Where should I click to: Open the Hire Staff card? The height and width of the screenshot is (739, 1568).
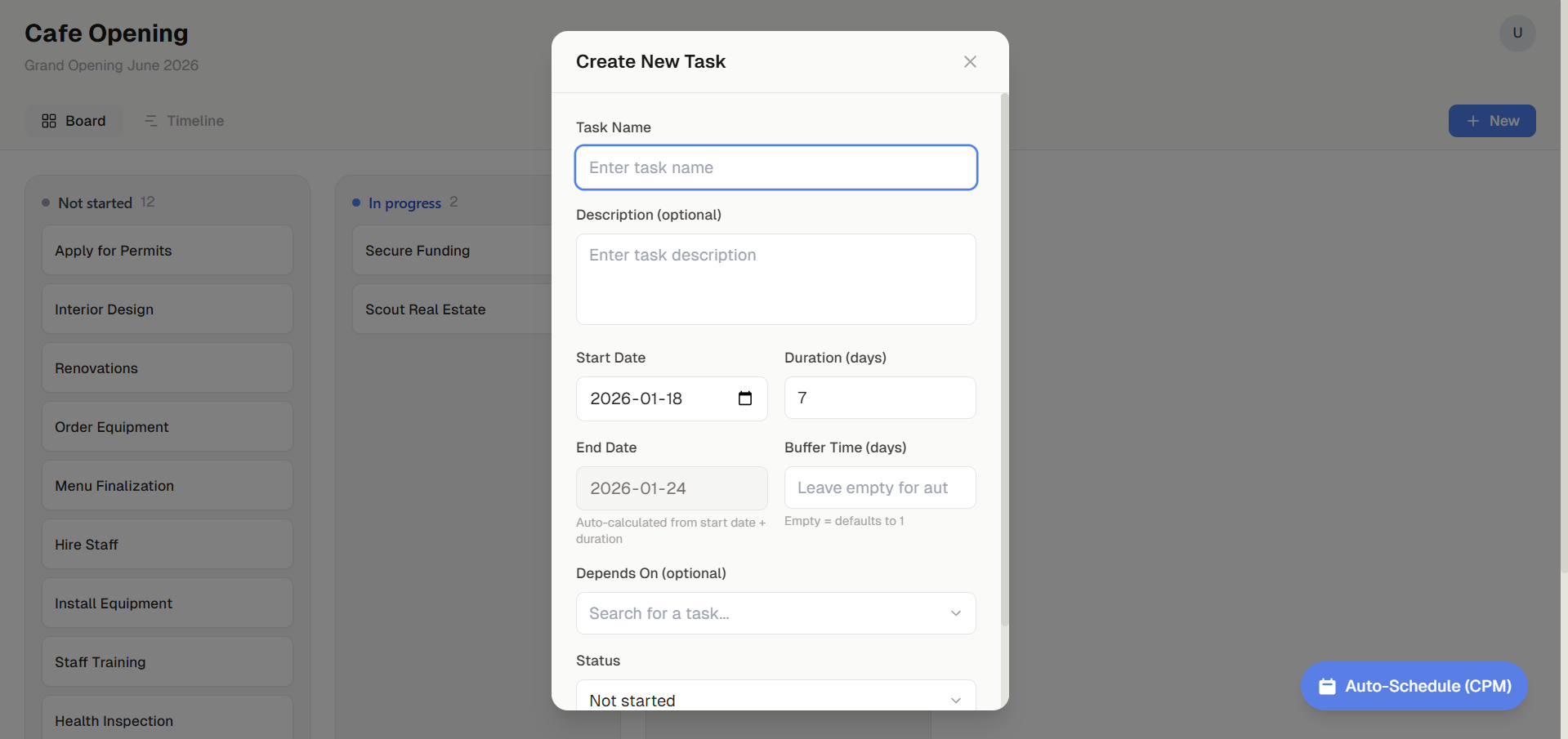[168, 545]
